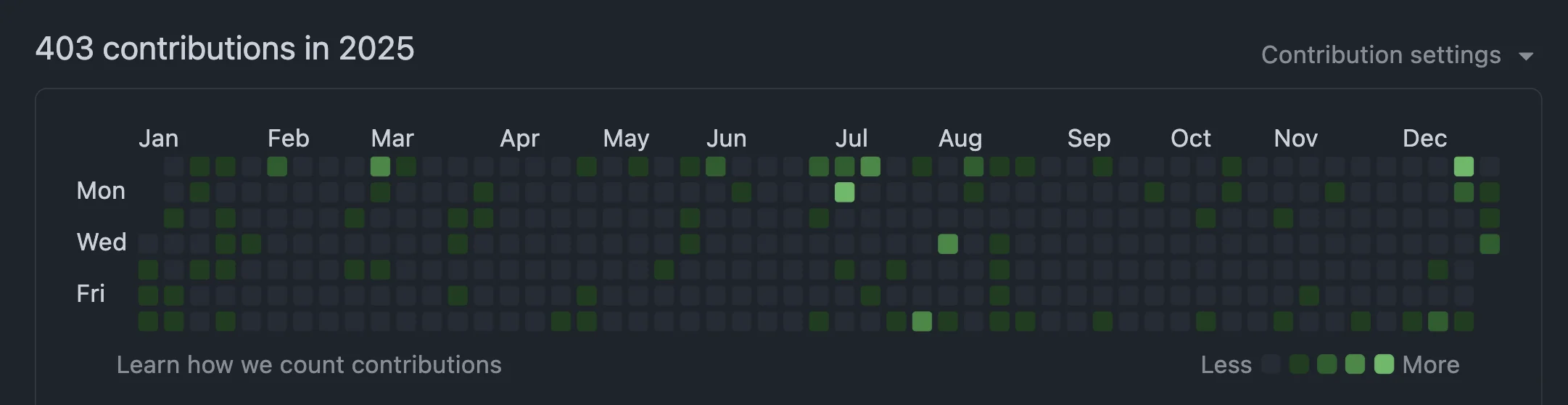The image size is (1568, 405).
Task: Click the bright Wednesday cell in August
Action: [948, 244]
